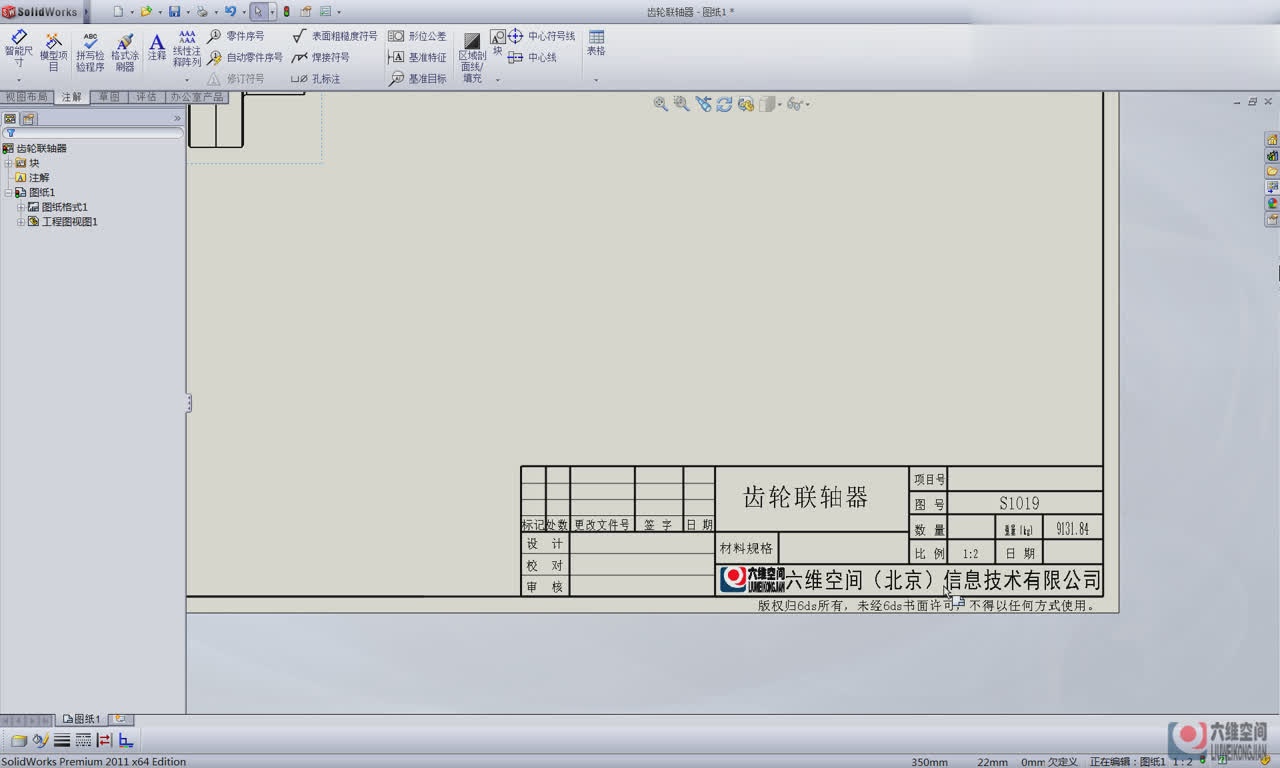Click the Line Color icon at bottom

click(41, 741)
